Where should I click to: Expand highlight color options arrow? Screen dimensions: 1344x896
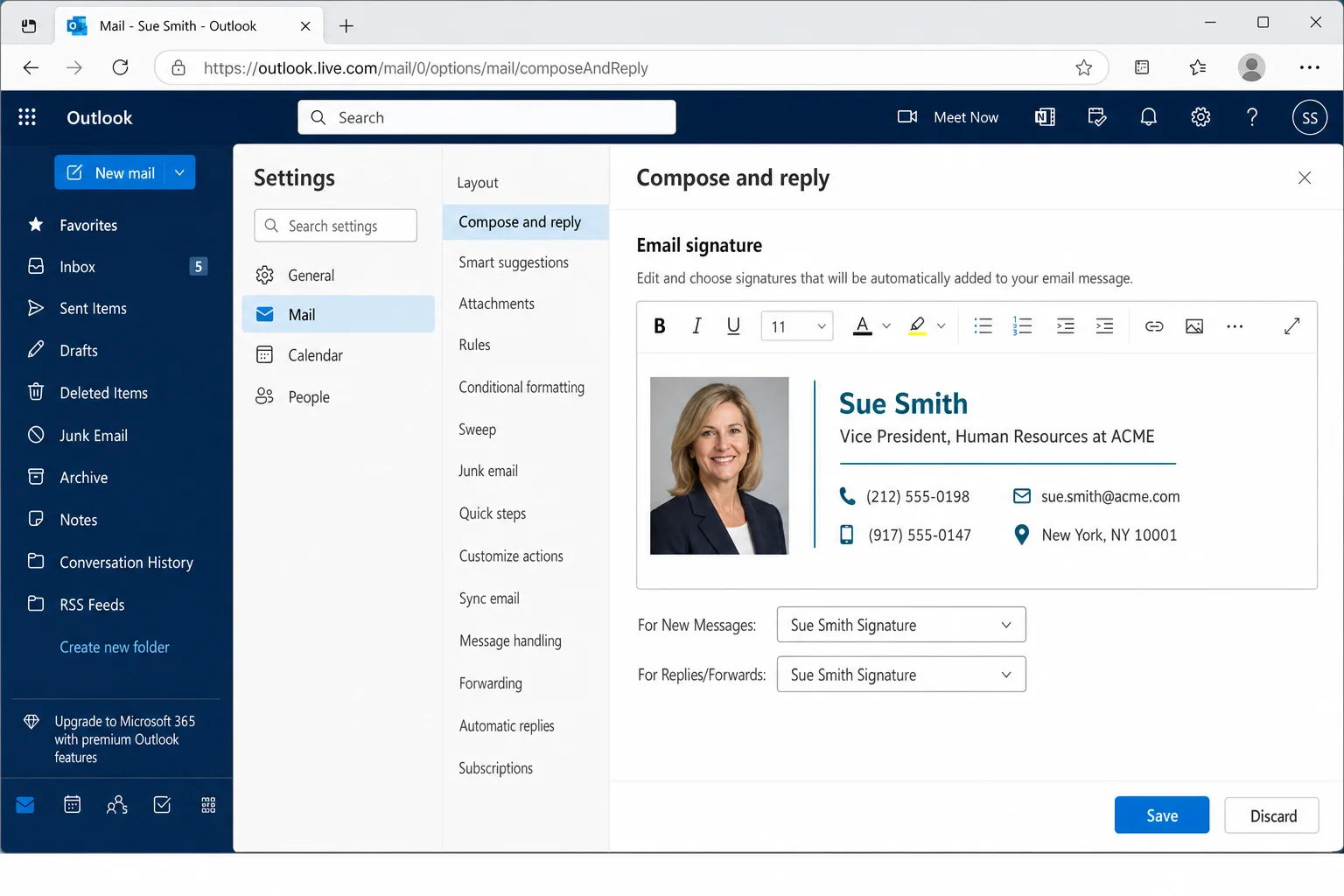941,326
